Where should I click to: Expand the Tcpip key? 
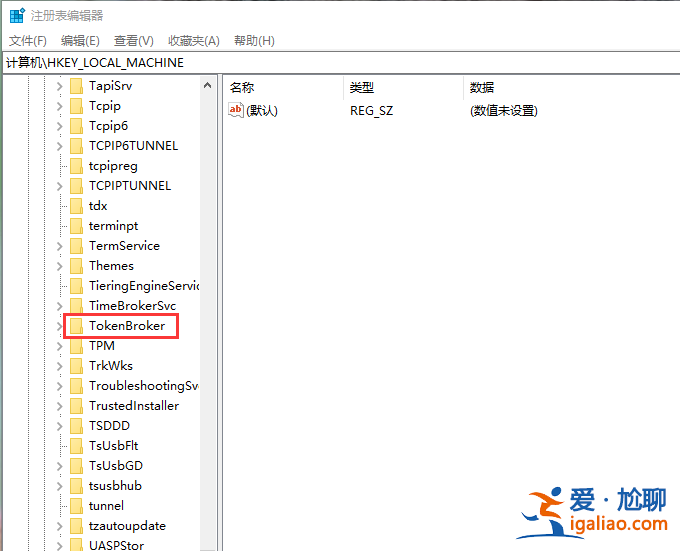[x=59, y=106]
